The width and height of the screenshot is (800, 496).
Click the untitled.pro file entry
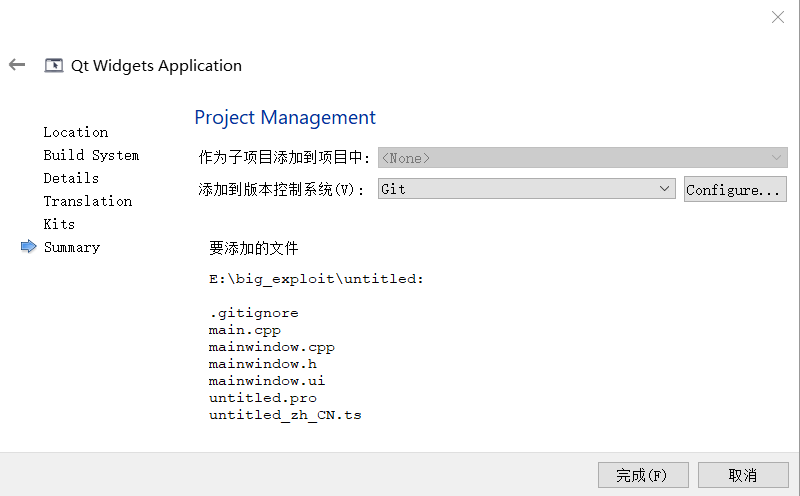[x=263, y=398]
